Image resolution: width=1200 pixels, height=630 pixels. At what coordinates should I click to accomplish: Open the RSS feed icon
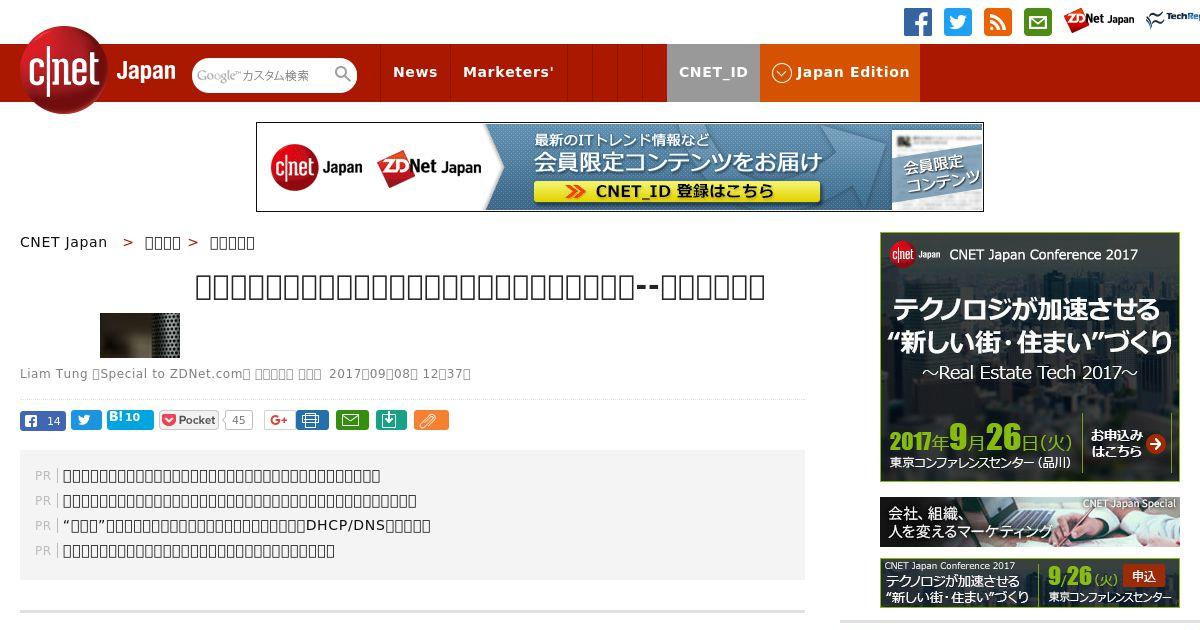(x=998, y=22)
